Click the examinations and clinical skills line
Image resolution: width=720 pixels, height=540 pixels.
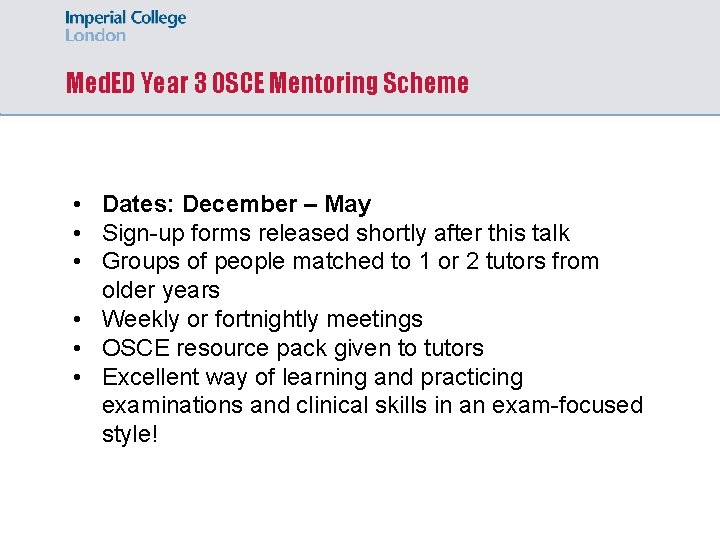tap(372, 405)
